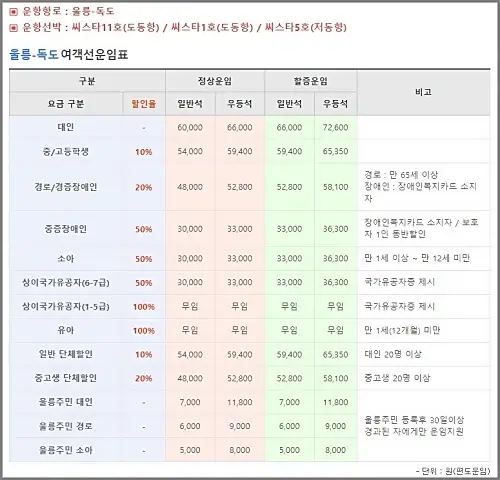This screenshot has height=480, width=500.
Task: Select the 울릉주민 소아 row label
Action: pyautogui.click(x=66, y=450)
